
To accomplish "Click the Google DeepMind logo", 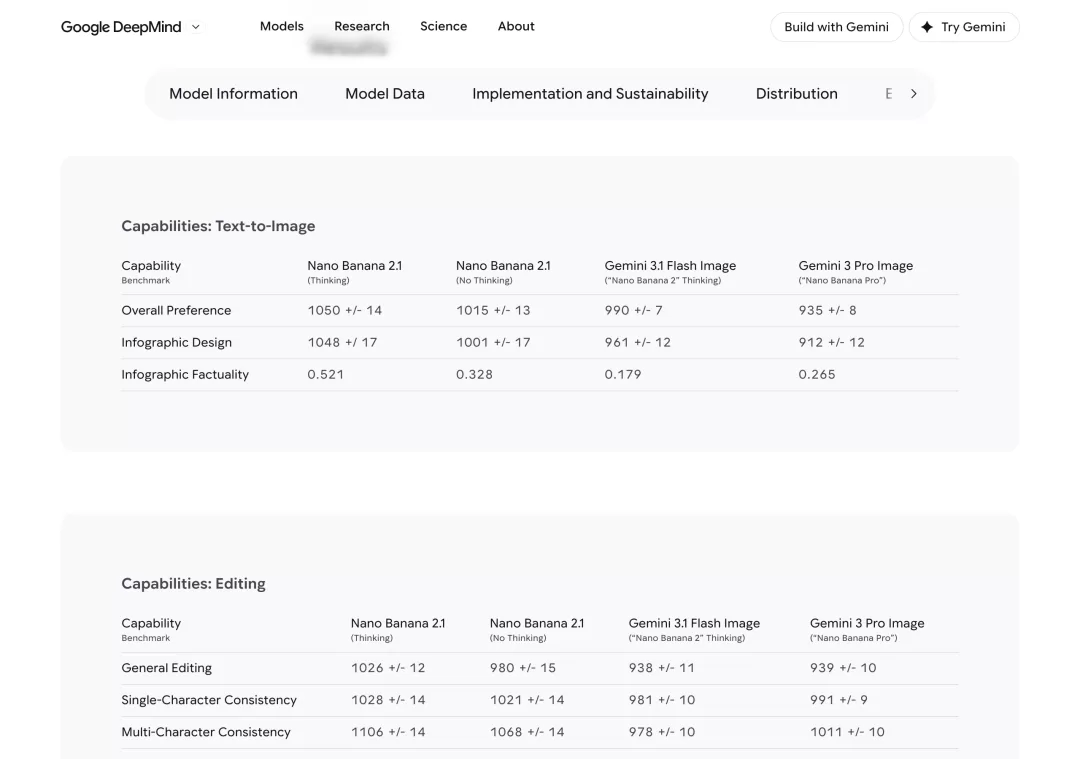I will 121,27.
